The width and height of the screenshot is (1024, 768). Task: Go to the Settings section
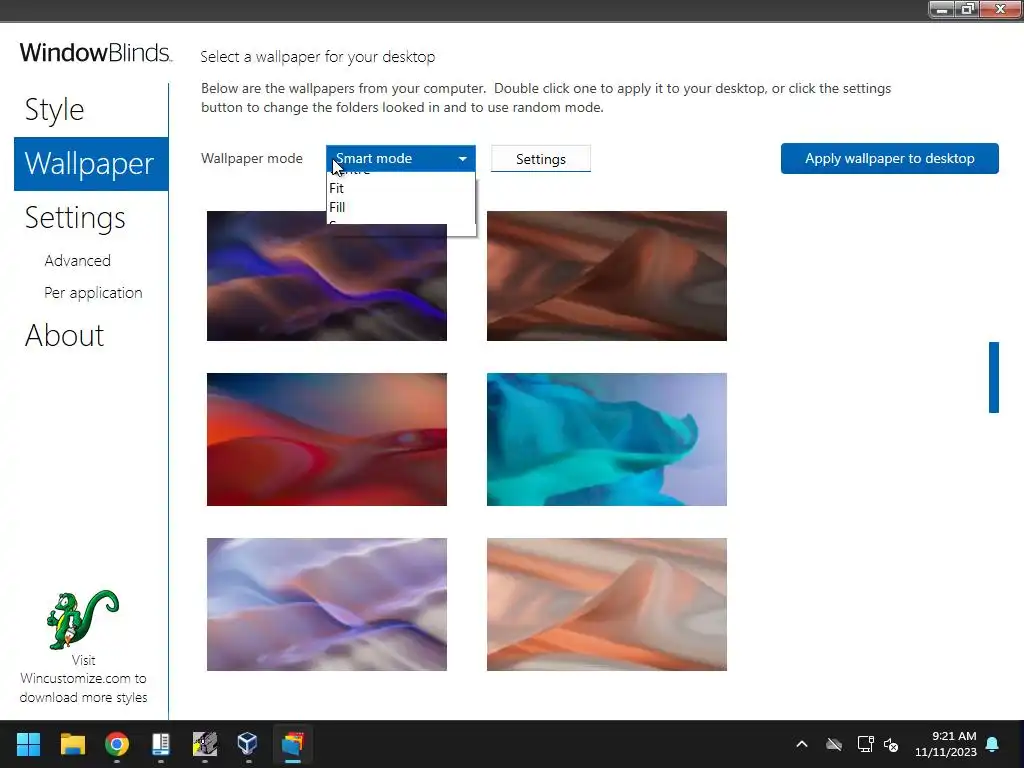(x=75, y=217)
